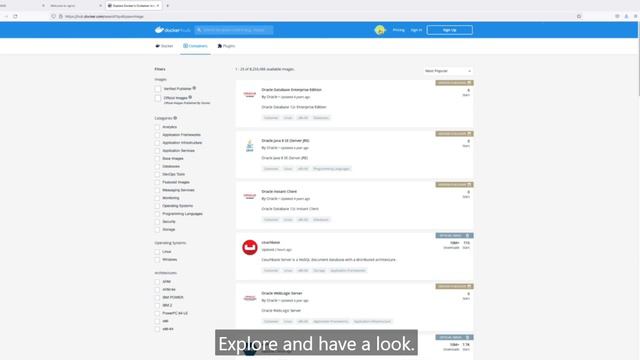Check the Analytics category
The height and width of the screenshot is (360, 640).
click(158, 127)
